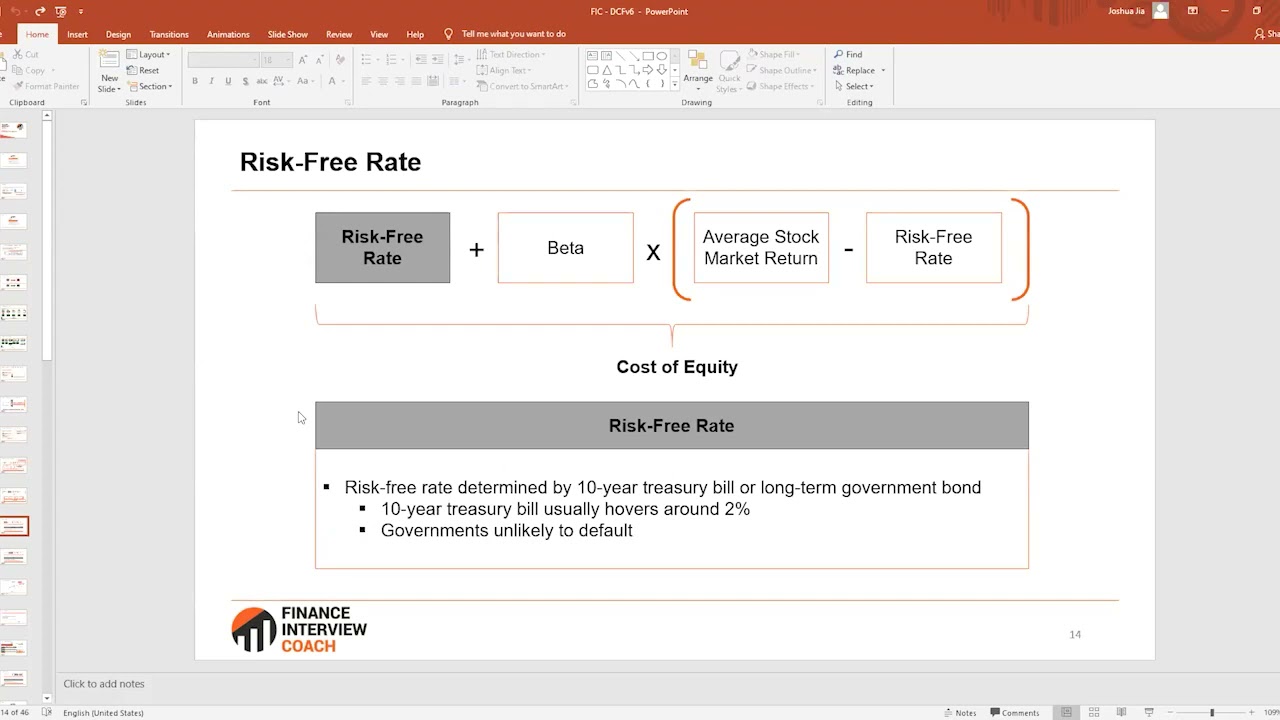This screenshot has width=1280, height=720.
Task: Open the Section dropdown
Action: coord(149,87)
